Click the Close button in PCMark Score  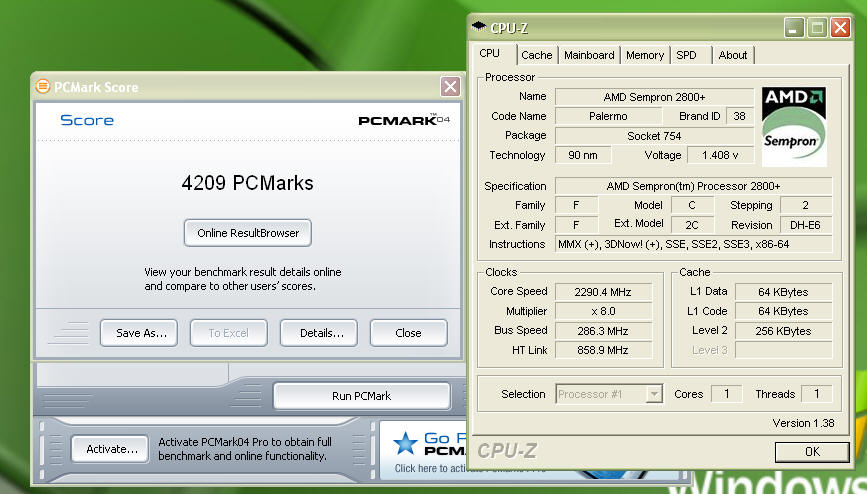(409, 333)
